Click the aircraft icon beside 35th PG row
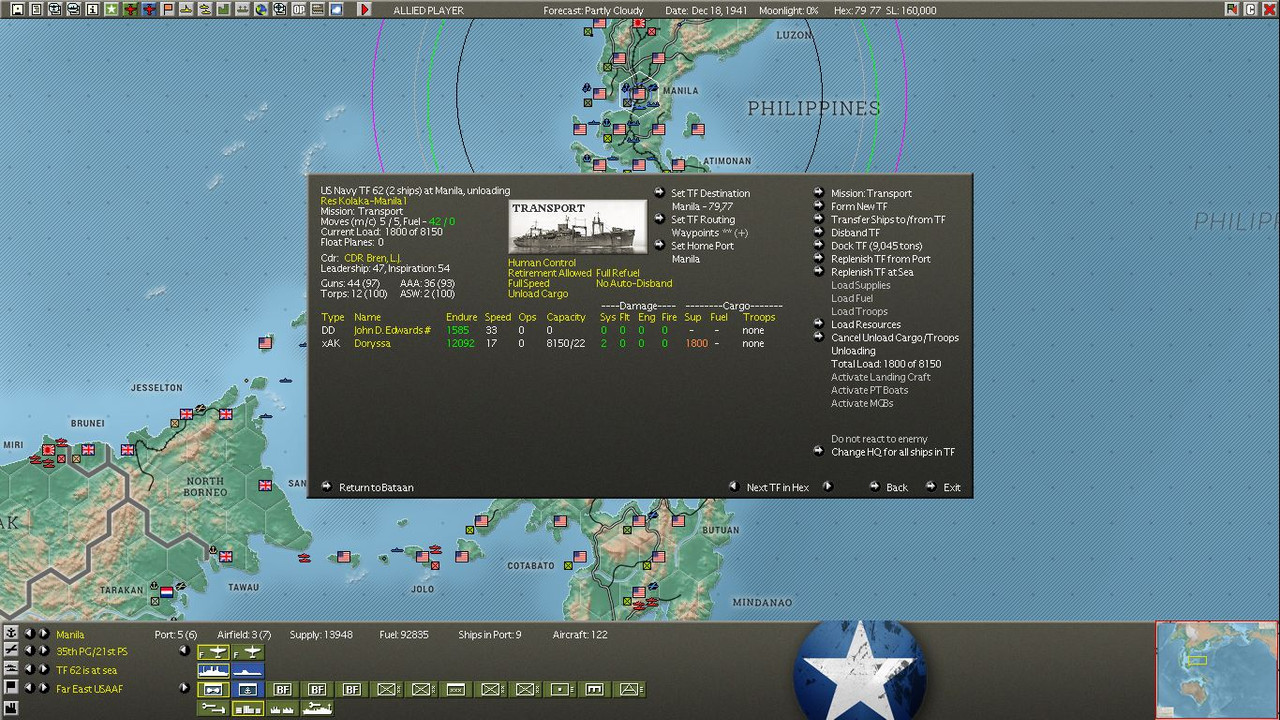 [x=11, y=651]
